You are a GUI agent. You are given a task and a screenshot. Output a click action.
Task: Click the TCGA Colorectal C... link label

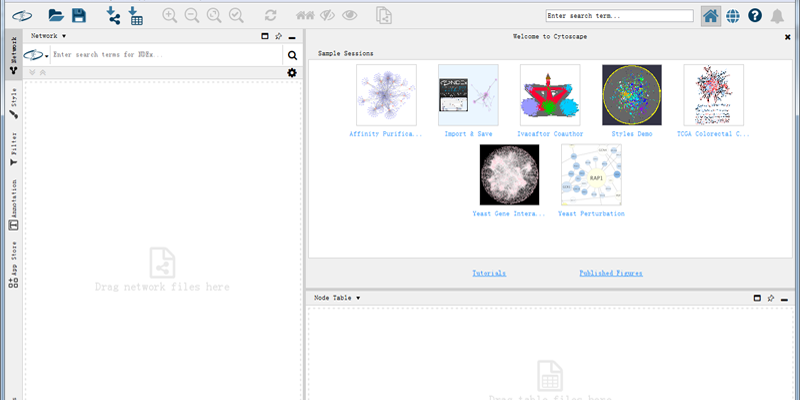(x=714, y=134)
